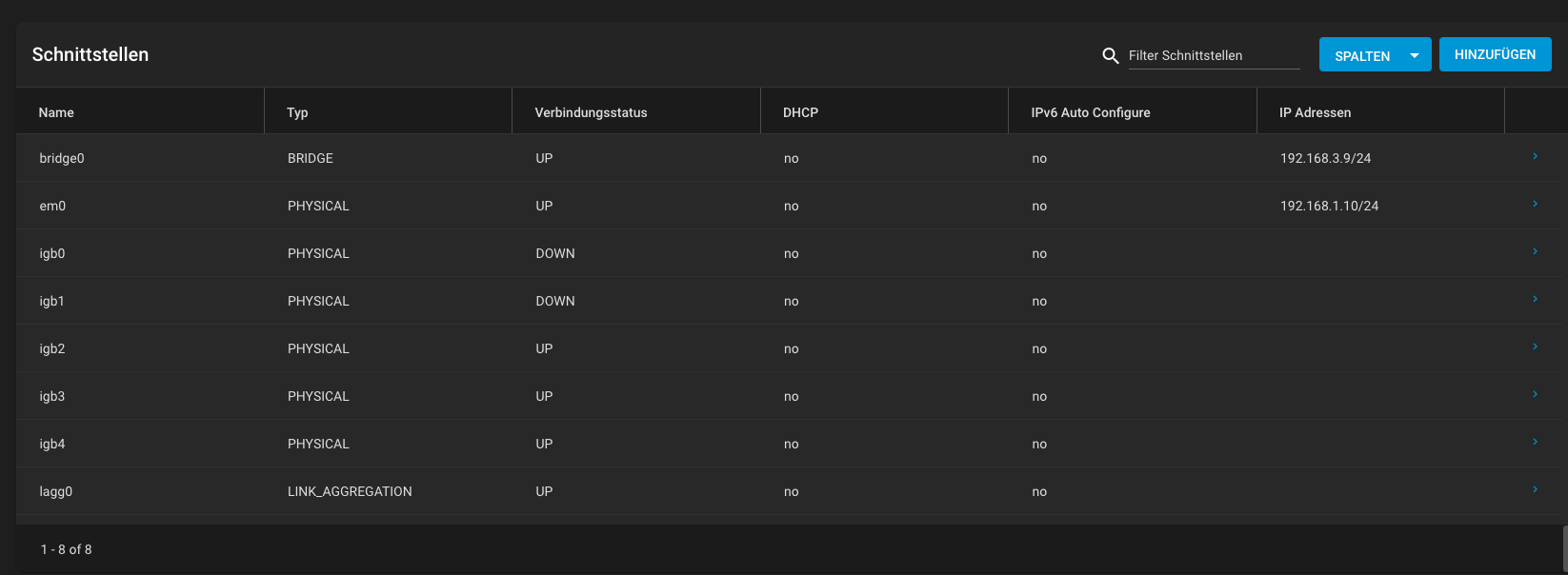Expand the igb1 row details arrow
Viewport: 1568px width, 575px height.
[1535, 299]
